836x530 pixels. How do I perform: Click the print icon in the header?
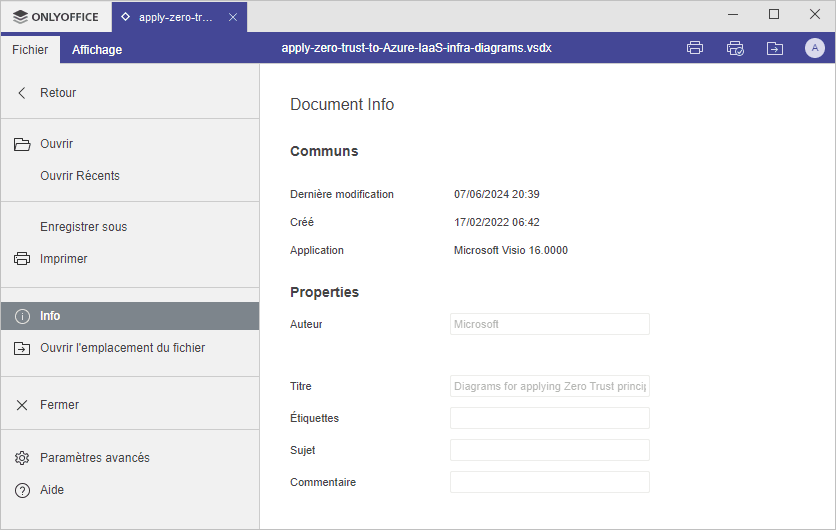click(x=695, y=48)
